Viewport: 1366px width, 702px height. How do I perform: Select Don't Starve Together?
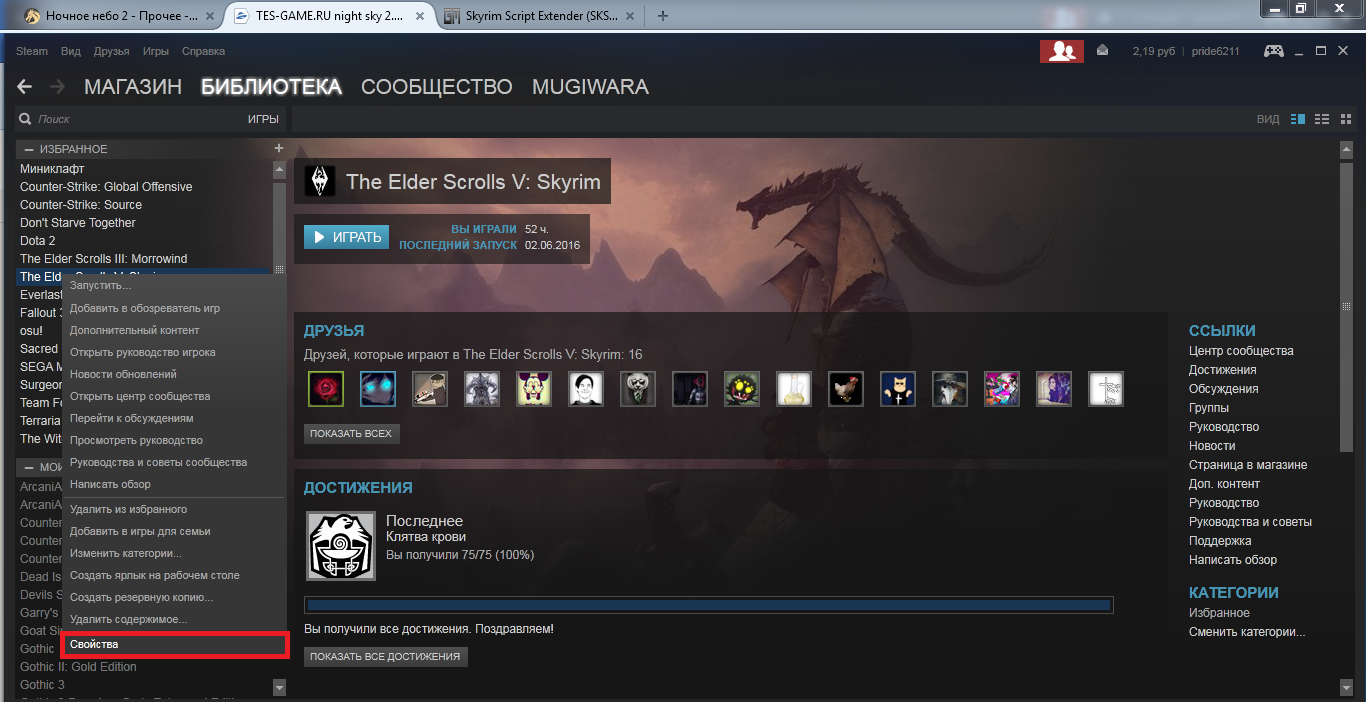(x=78, y=223)
